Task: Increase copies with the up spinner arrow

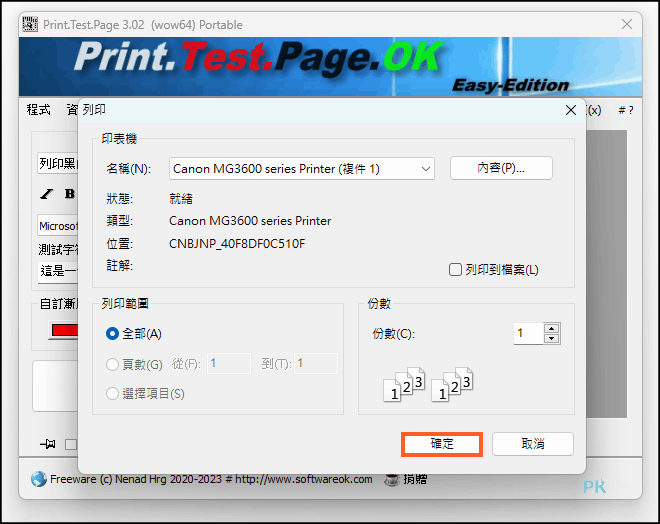Action: tap(551, 328)
